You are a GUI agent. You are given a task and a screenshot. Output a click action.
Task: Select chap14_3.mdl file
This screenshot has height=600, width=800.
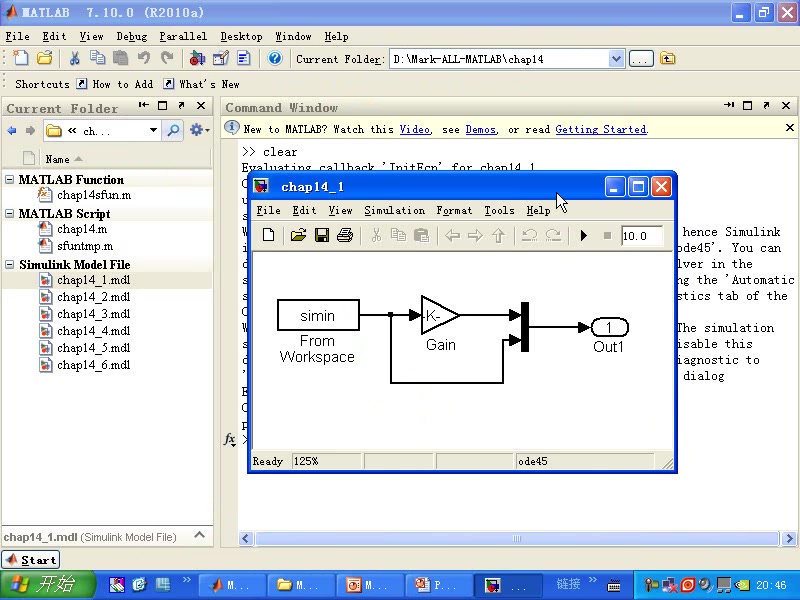[x=93, y=314]
